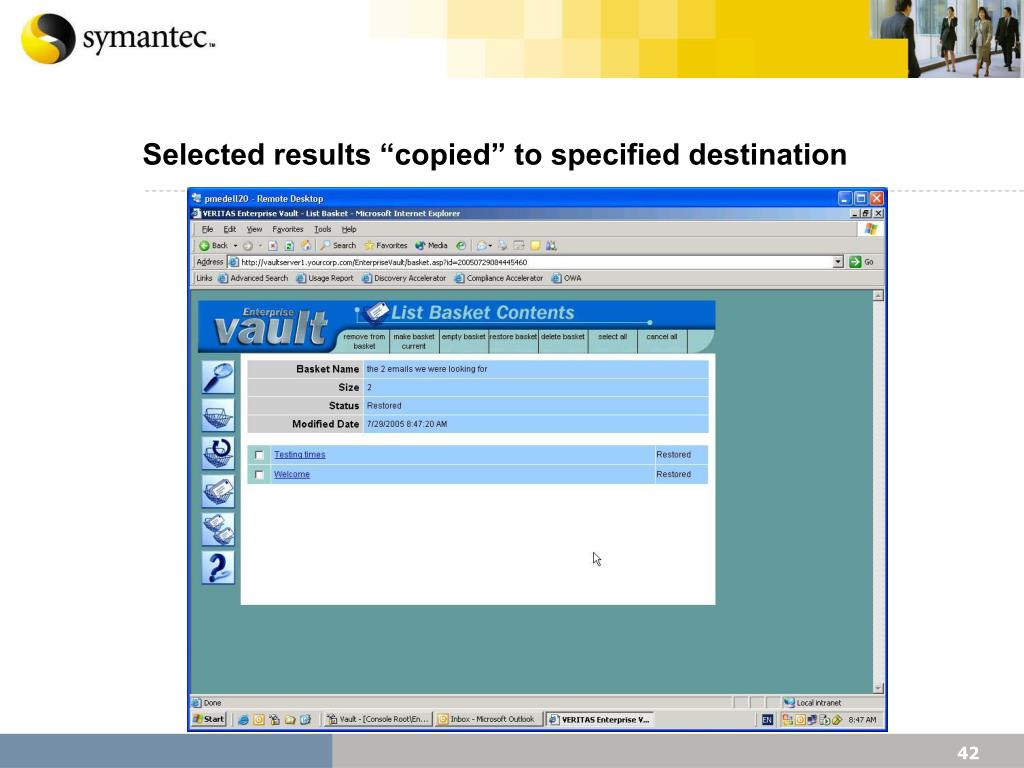Click the last IE toolbar icon after the yellow note

[551, 246]
